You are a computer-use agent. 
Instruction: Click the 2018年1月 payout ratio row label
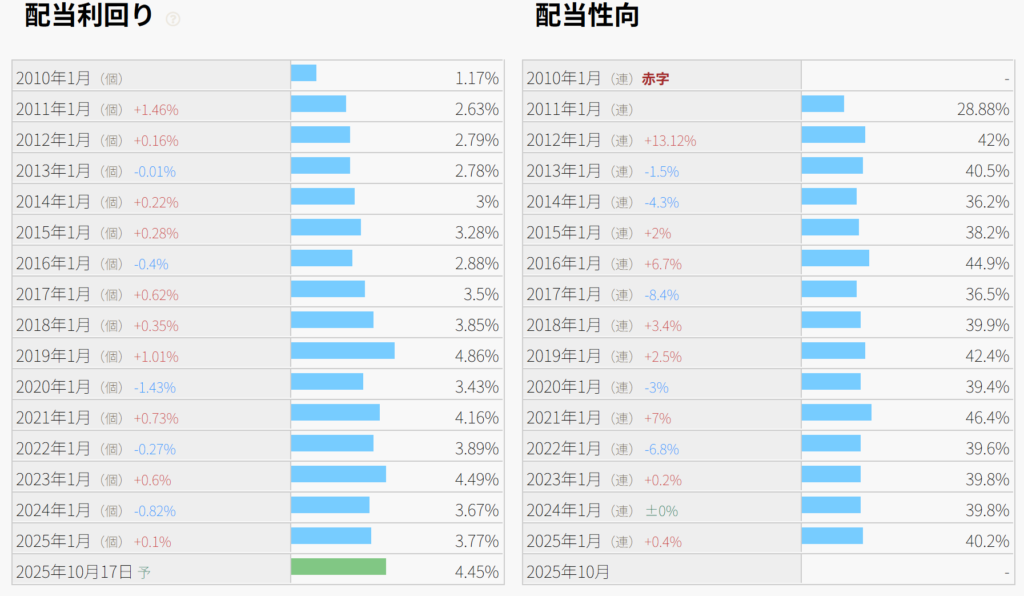(x=564, y=326)
